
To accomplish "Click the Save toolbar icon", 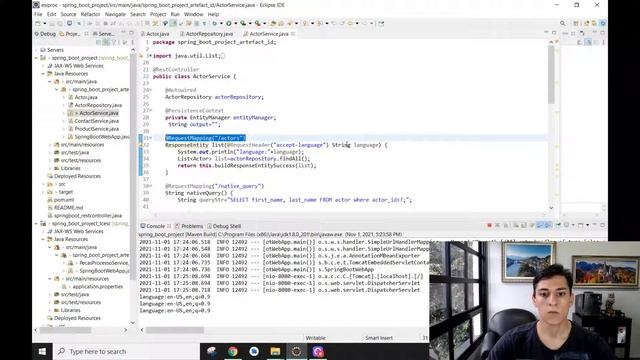I will coord(52,23).
